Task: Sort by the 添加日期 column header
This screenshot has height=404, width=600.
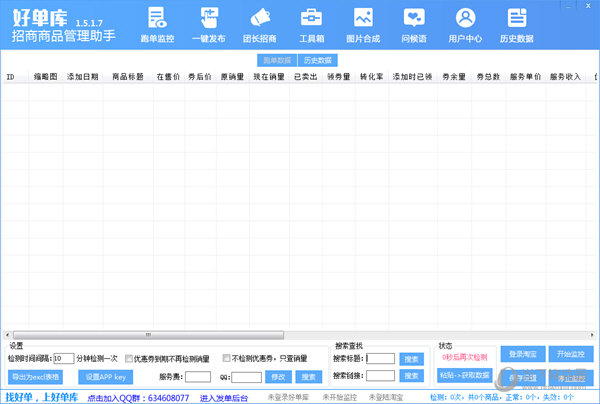Action: click(x=83, y=77)
